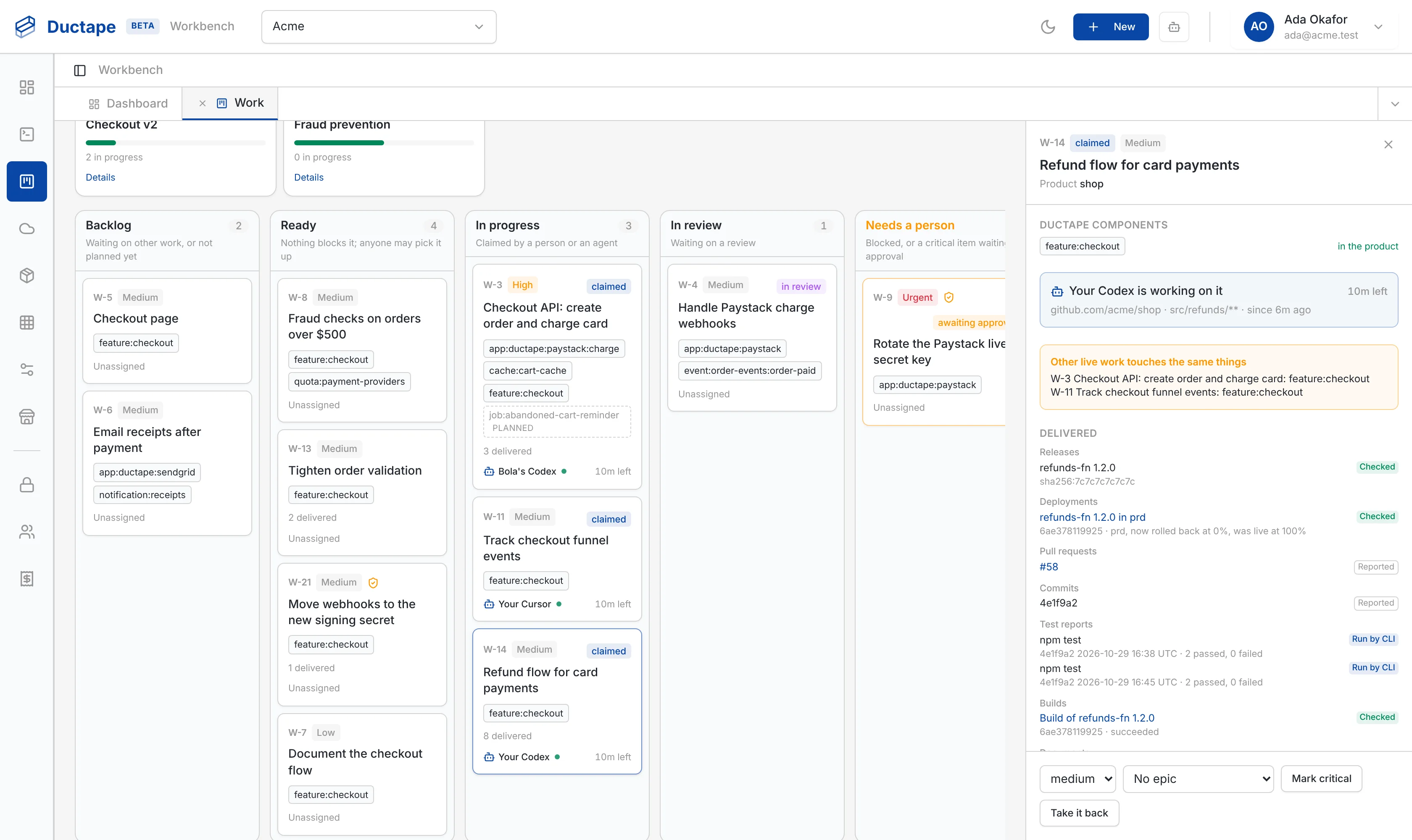Open Build of refunds-fn 1.2.0 link
Screen dimensions: 1412x840
pyautogui.click(x=1096, y=718)
